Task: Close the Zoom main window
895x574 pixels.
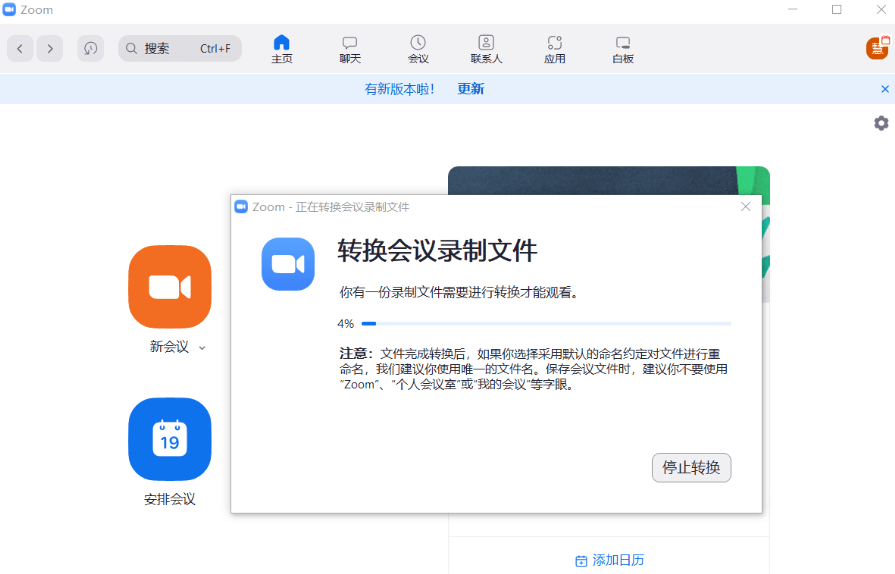Action: pos(881,10)
